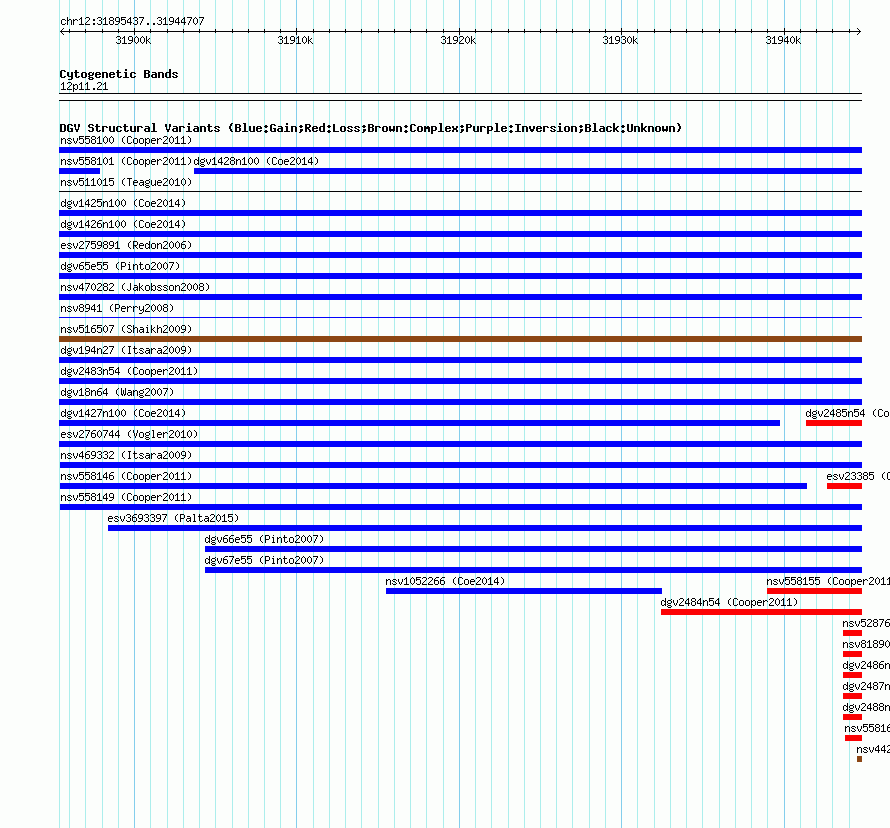Open the dgv1428n100 (Coe2014) variant
Image resolution: width=890 pixels, height=828 pixels.
[257, 161]
